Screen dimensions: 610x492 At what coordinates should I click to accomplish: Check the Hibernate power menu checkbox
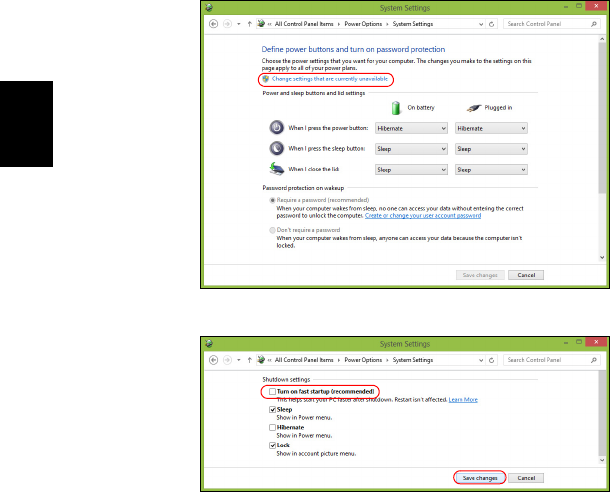(x=273, y=427)
